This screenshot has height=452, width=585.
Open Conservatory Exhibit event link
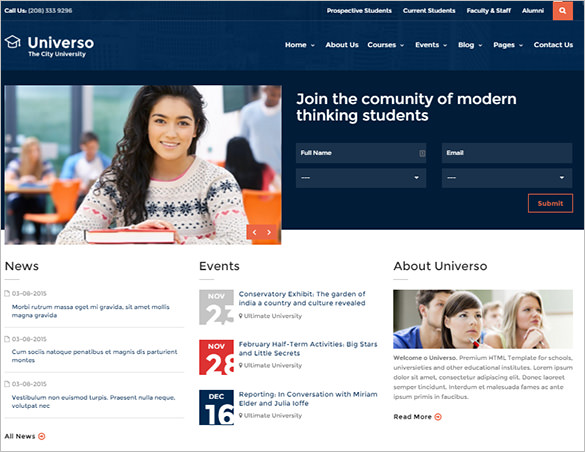click(x=302, y=298)
